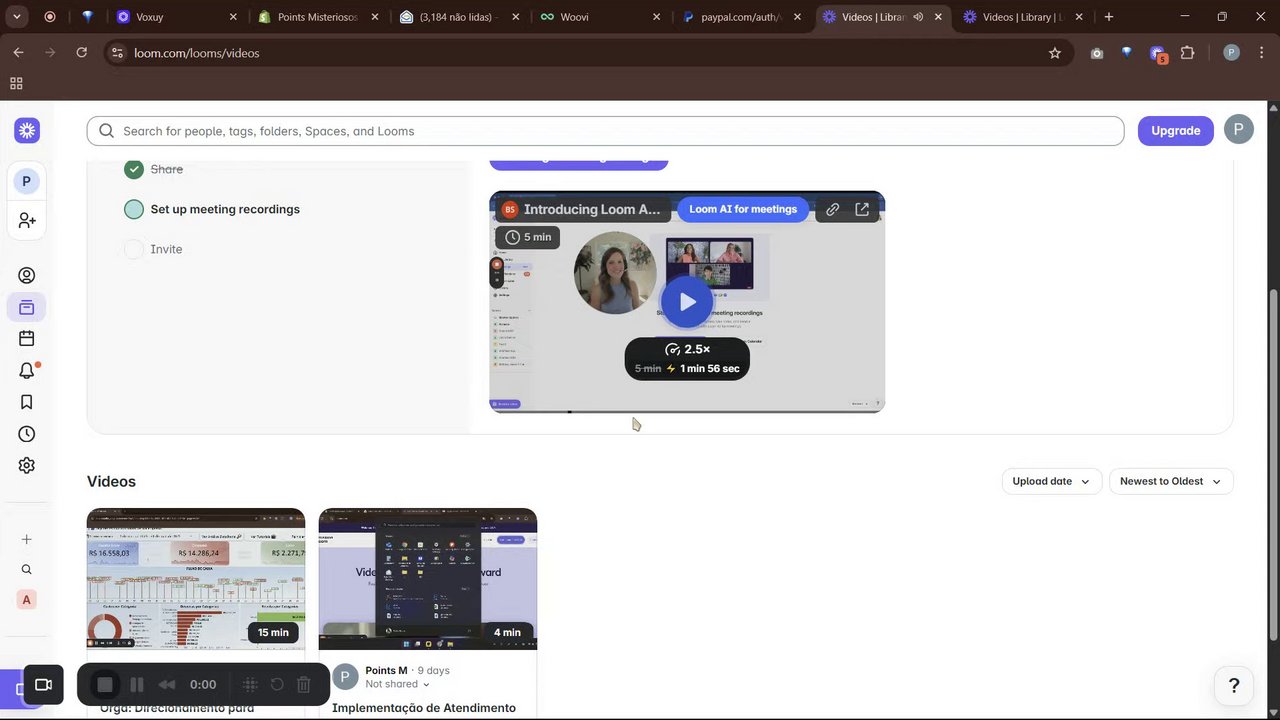Click the video progress bar on Loom AI video
1280x720 pixels.
point(687,411)
